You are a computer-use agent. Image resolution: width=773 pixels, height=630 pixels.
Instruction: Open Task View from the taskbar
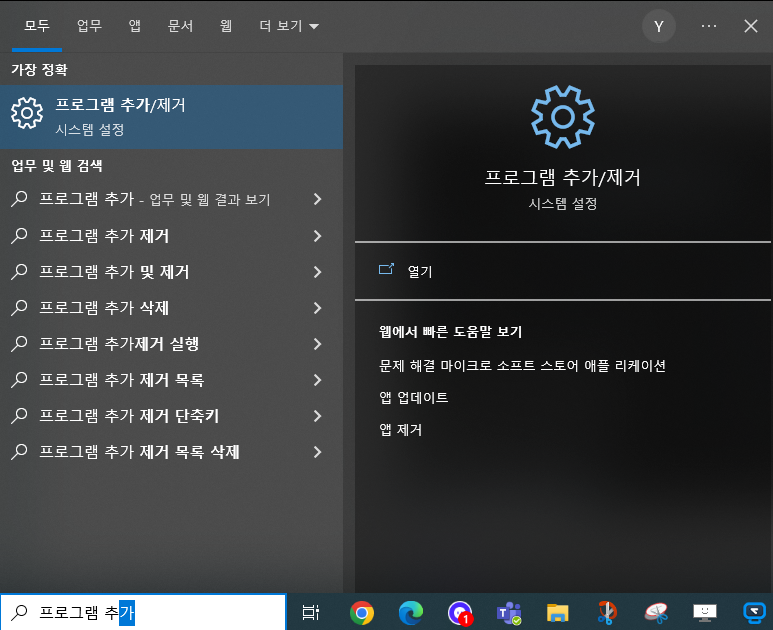311,612
